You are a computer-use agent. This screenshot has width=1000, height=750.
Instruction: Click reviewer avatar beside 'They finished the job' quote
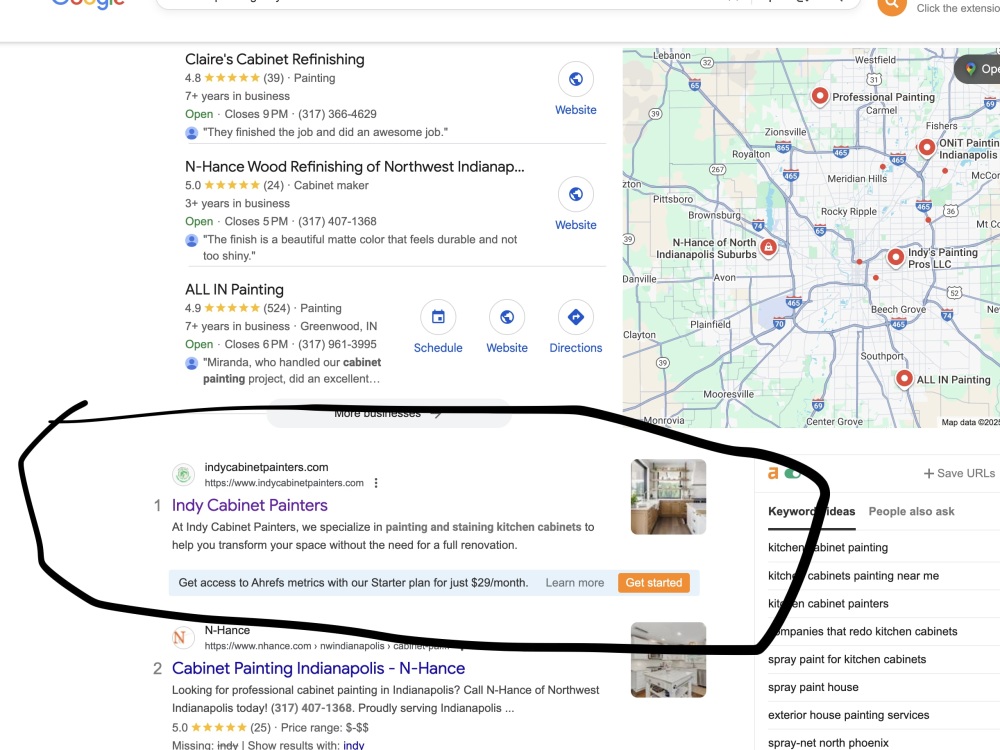191,133
